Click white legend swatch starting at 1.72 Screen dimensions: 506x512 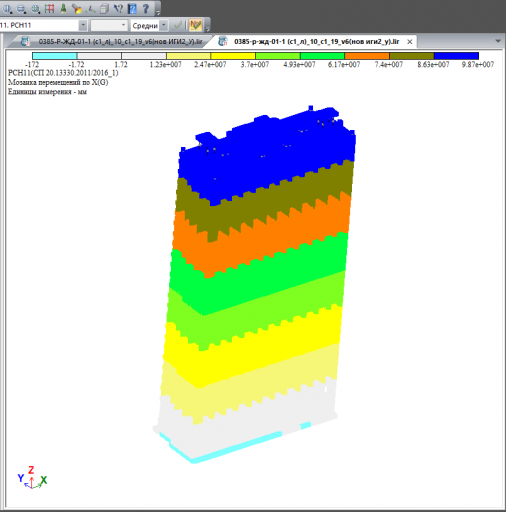pyautogui.click(x=144, y=56)
